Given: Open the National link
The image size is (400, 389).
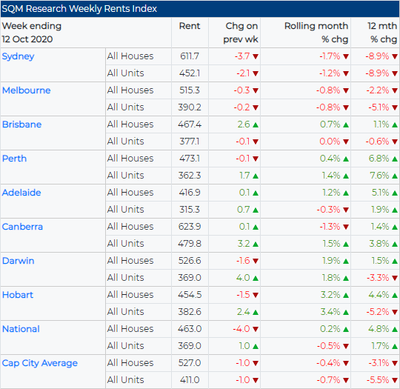Looking at the screenshot, I should point(21,329).
